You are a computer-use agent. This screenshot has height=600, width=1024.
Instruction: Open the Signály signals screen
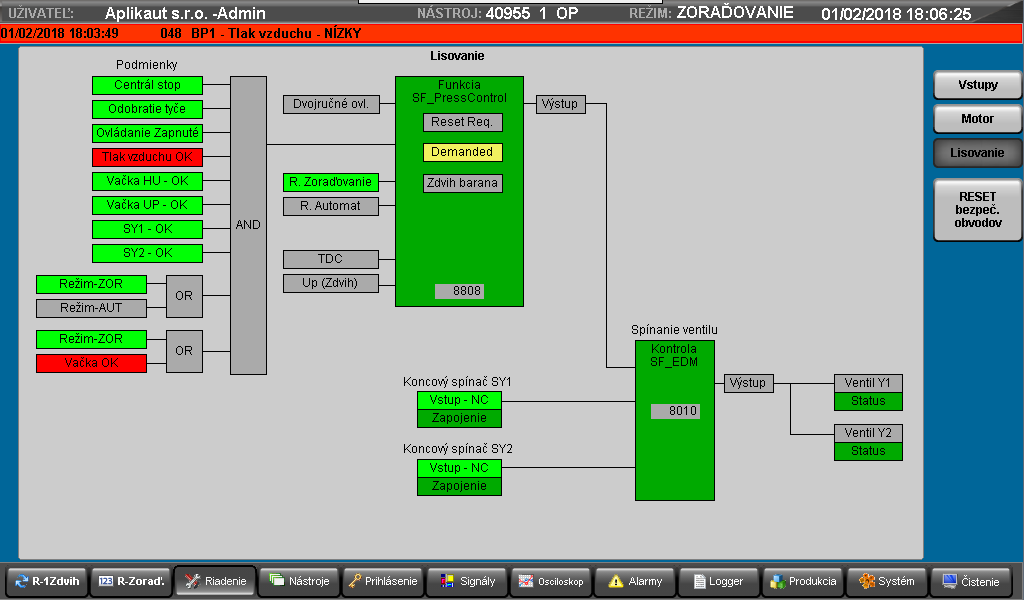pyautogui.click(x=467, y=581)
